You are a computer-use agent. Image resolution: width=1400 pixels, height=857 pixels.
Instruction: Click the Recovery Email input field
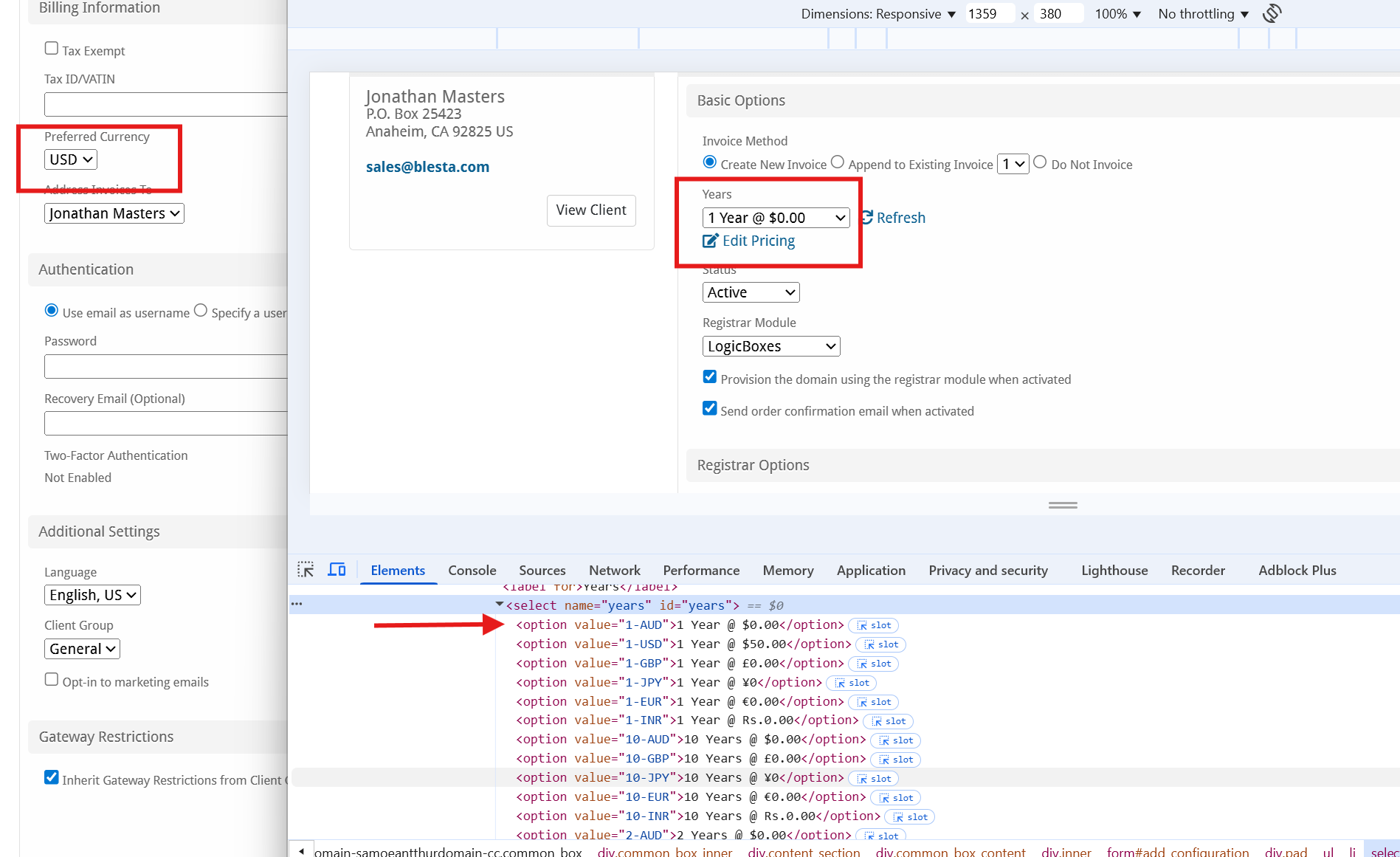point(166,423)
